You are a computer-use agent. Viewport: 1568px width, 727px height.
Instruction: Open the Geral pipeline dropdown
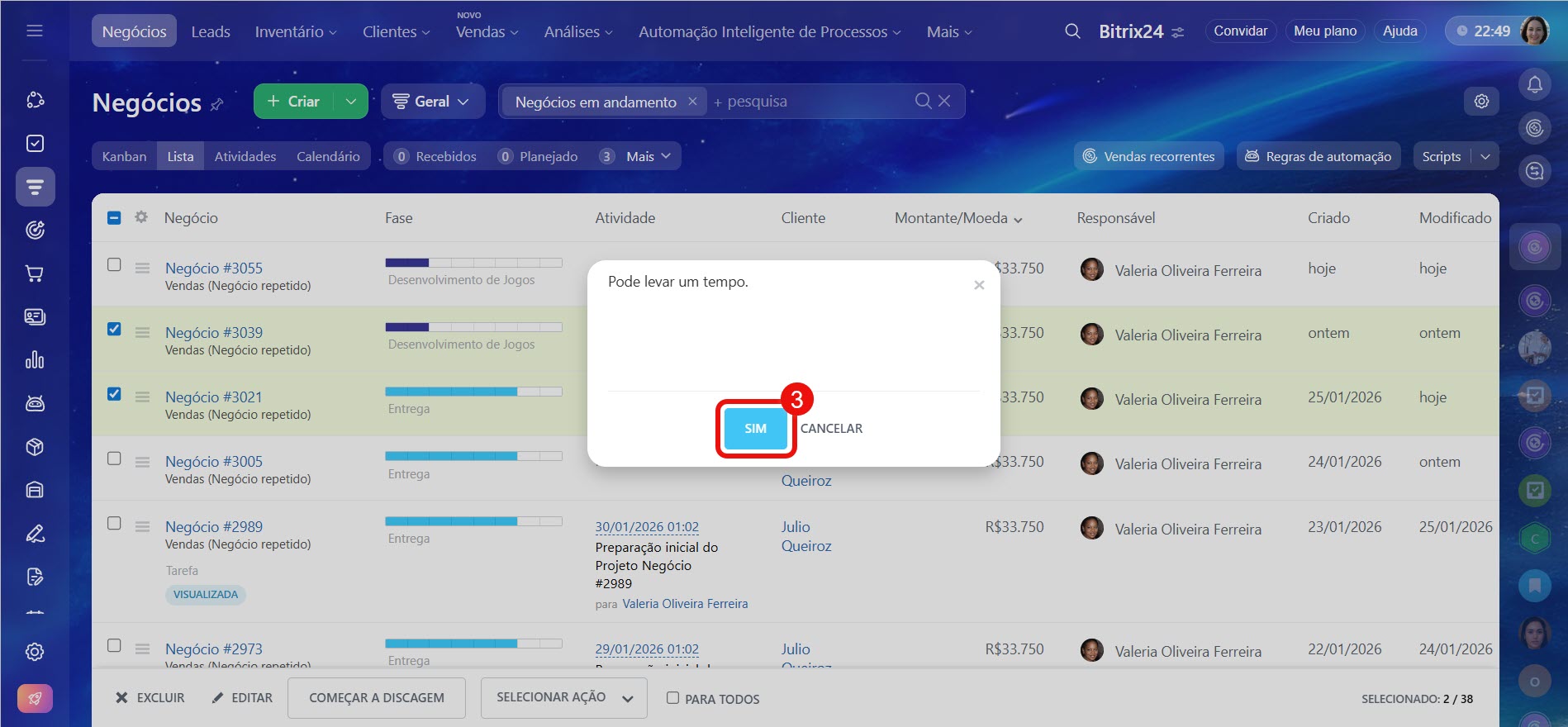(431, 102)
